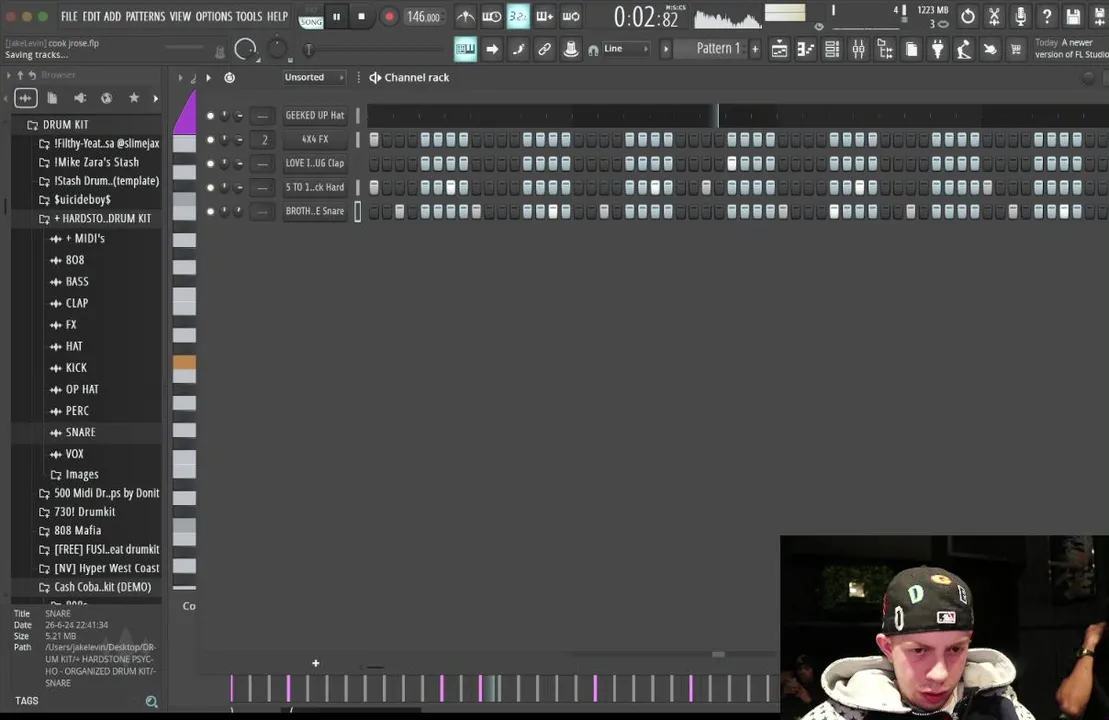
Task: Open the project picker pages icon
Action: (x=912, y=49)
